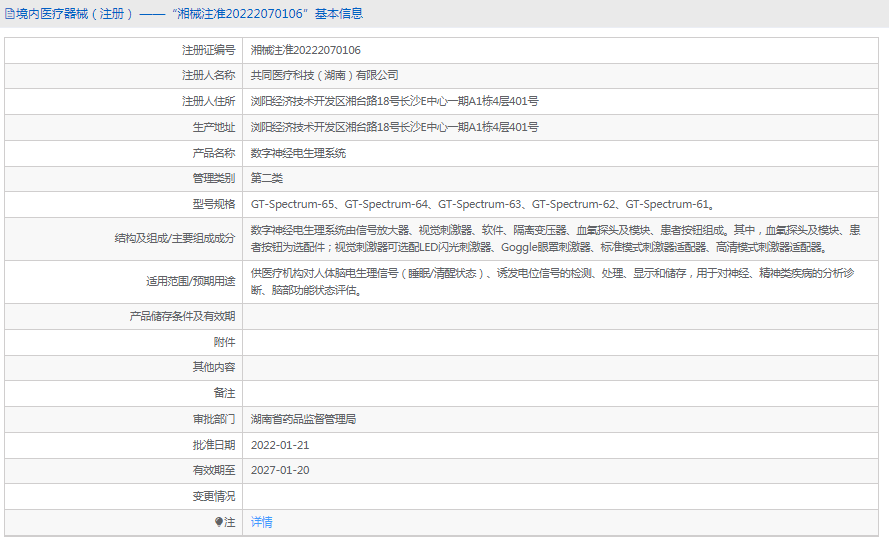This screenshot has height=545, width=889.
Task: Click the 产品名称 label
Action: click(x=214, y=153)
